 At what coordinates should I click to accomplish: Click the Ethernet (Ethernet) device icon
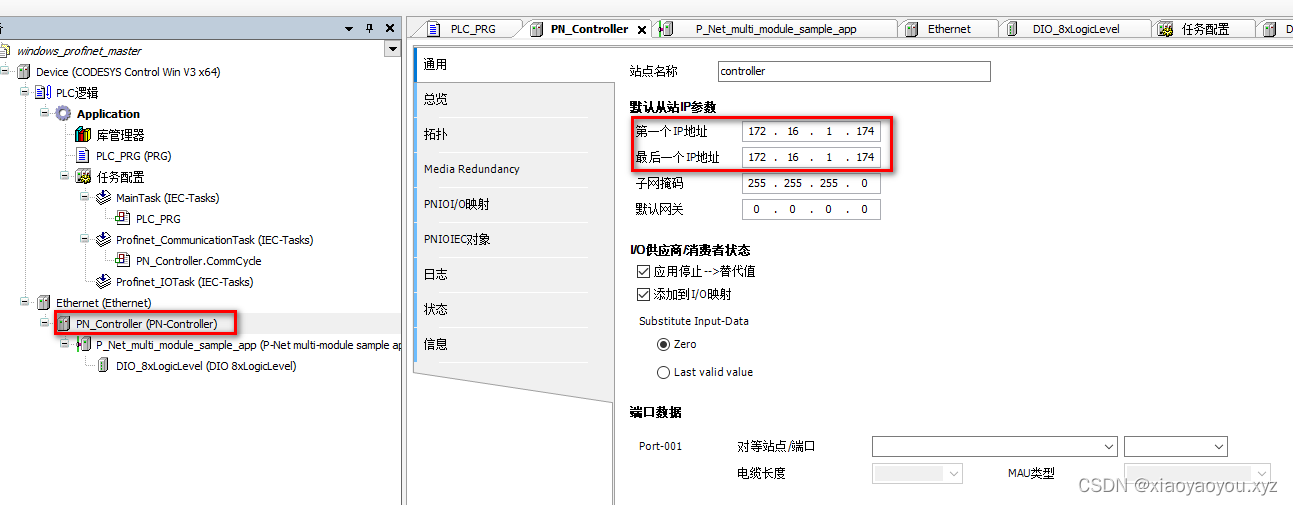44,303
